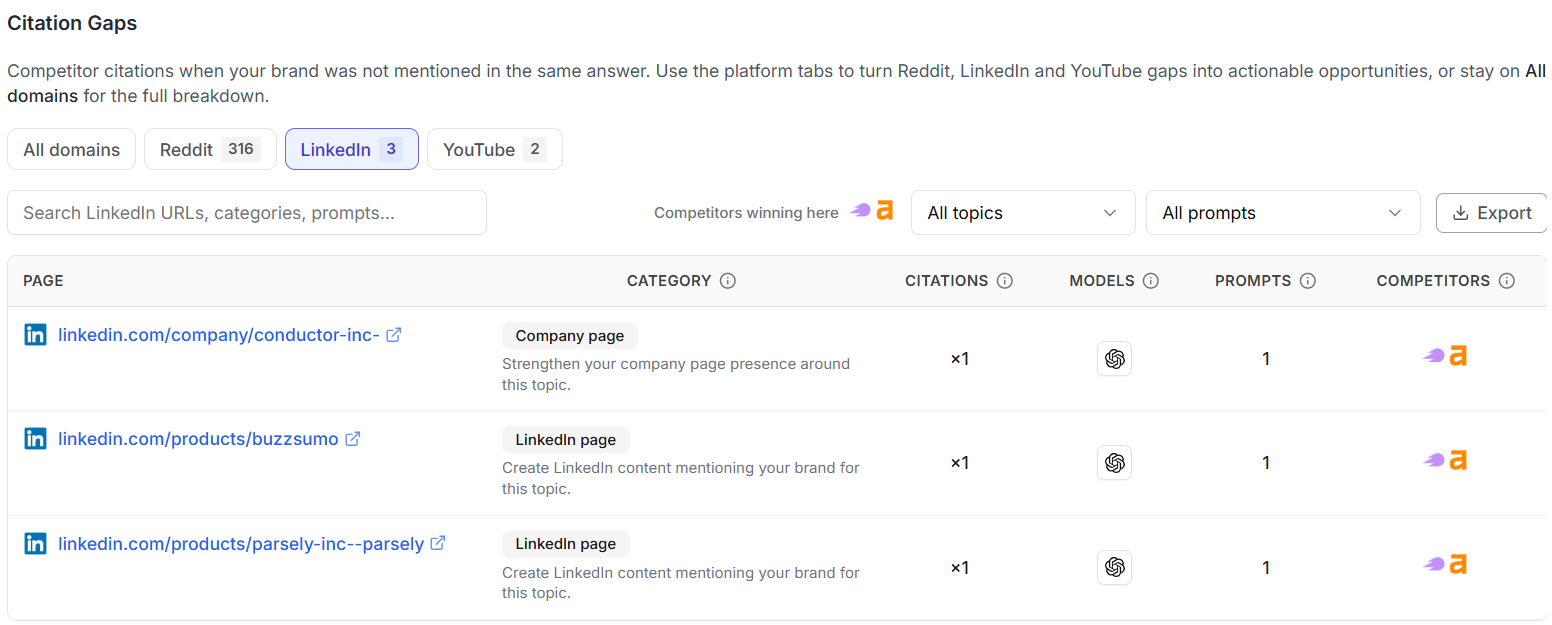Click external link icon next to conductor-inc-
Image resolution: width=1552 pixels, height=625 pixels.
coord(394,335)
